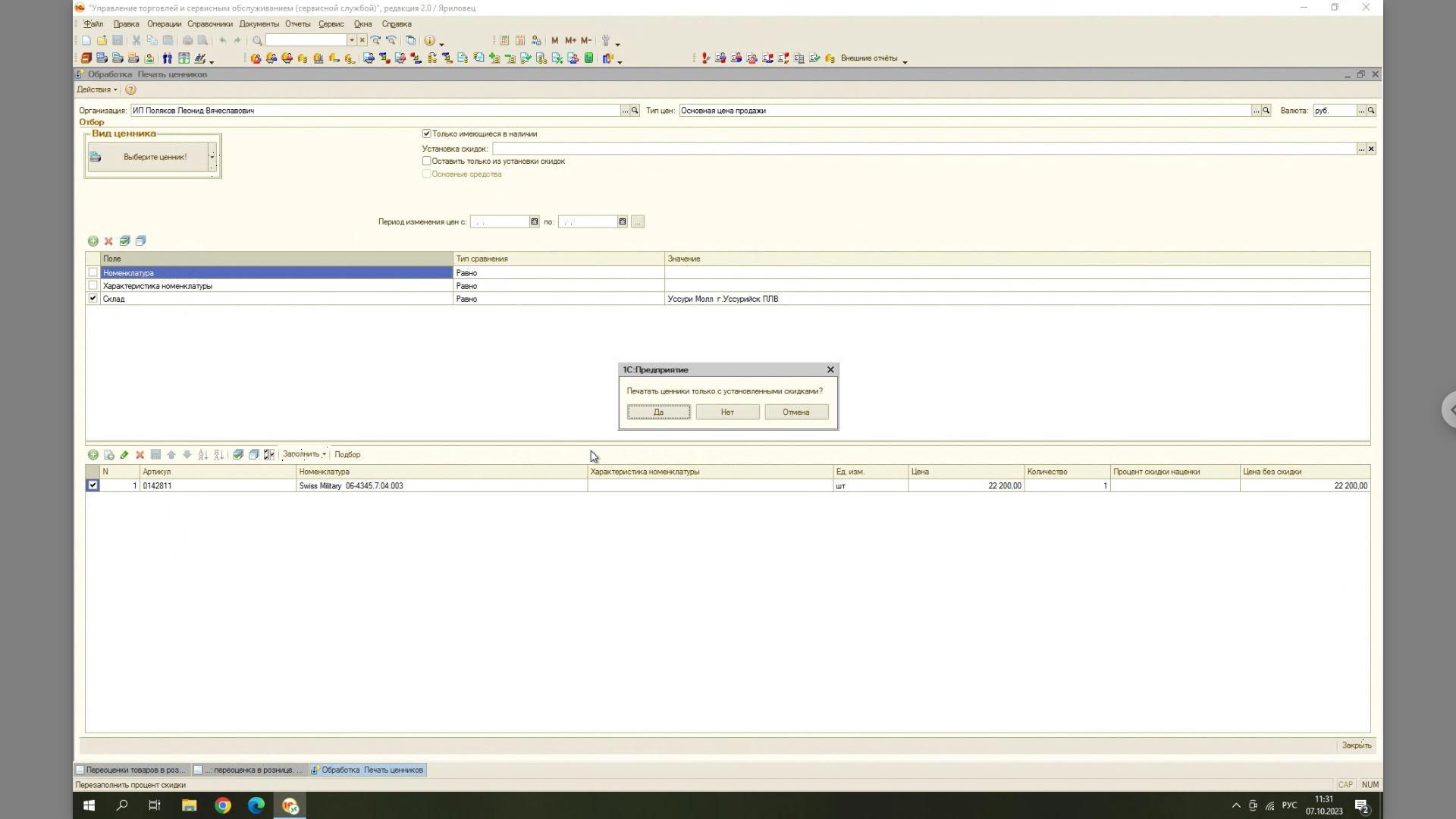Screen dimensions: 1456x819
Task: Click Нет in the 1С:Предприятие dialog
Action: coord(727,413)
